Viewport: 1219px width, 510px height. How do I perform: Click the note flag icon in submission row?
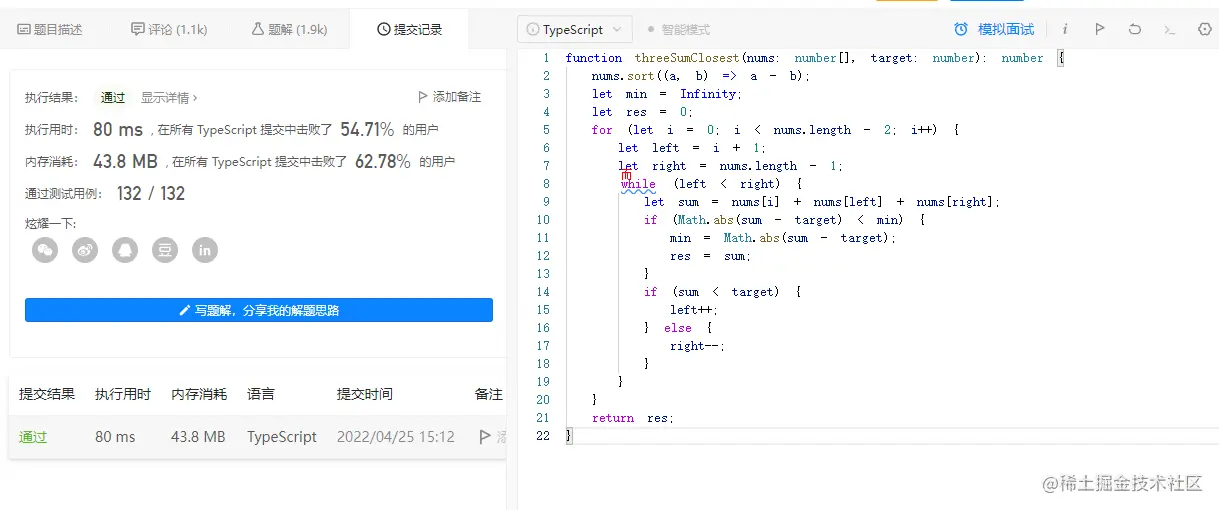pos(486,437)
